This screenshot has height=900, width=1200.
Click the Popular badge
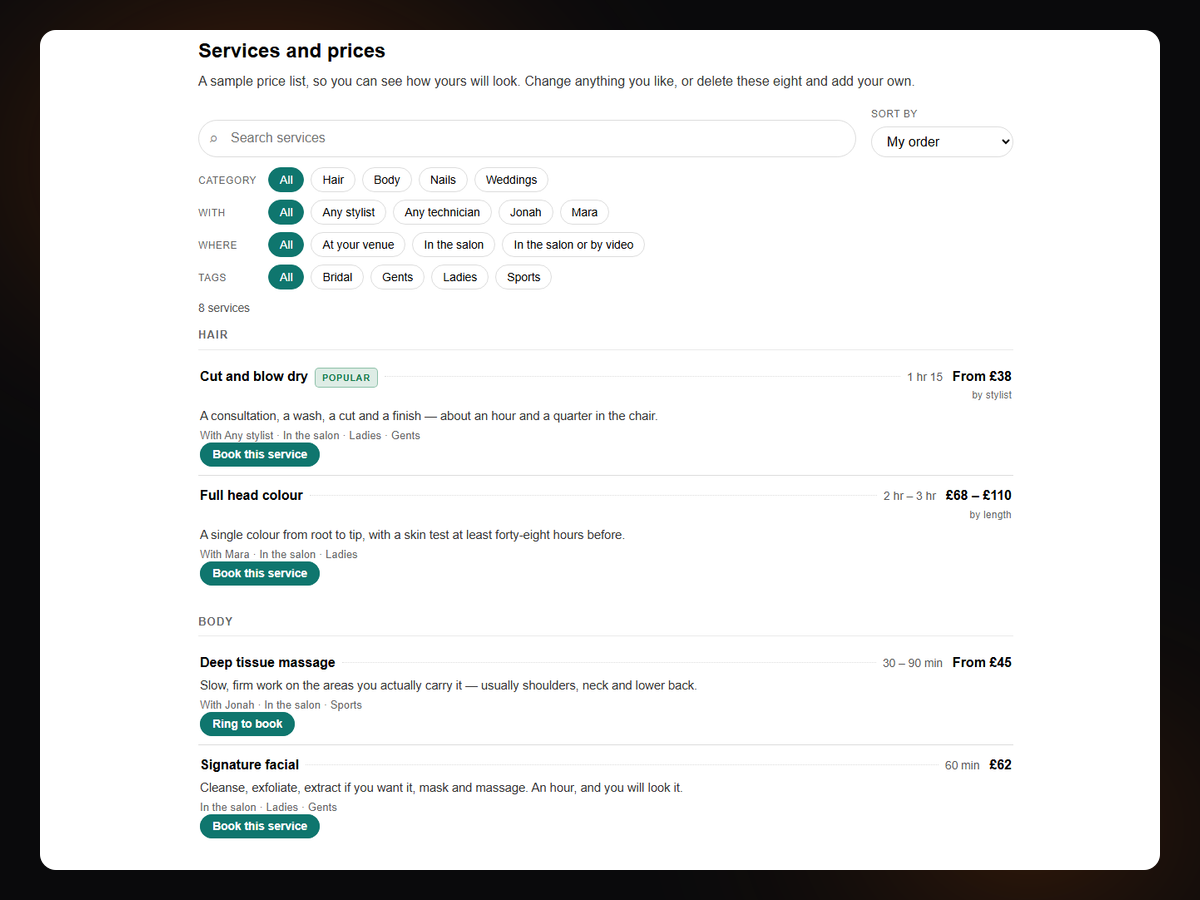tap(346, 378)
